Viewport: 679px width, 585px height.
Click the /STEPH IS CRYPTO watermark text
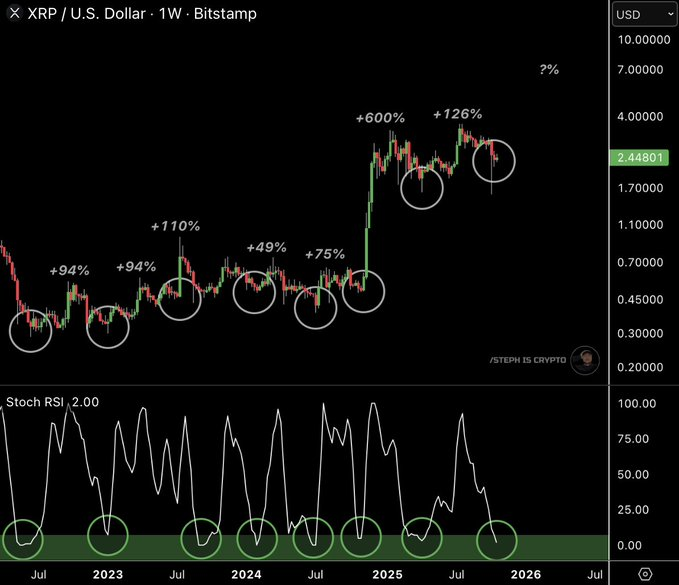tap(528, 360)
